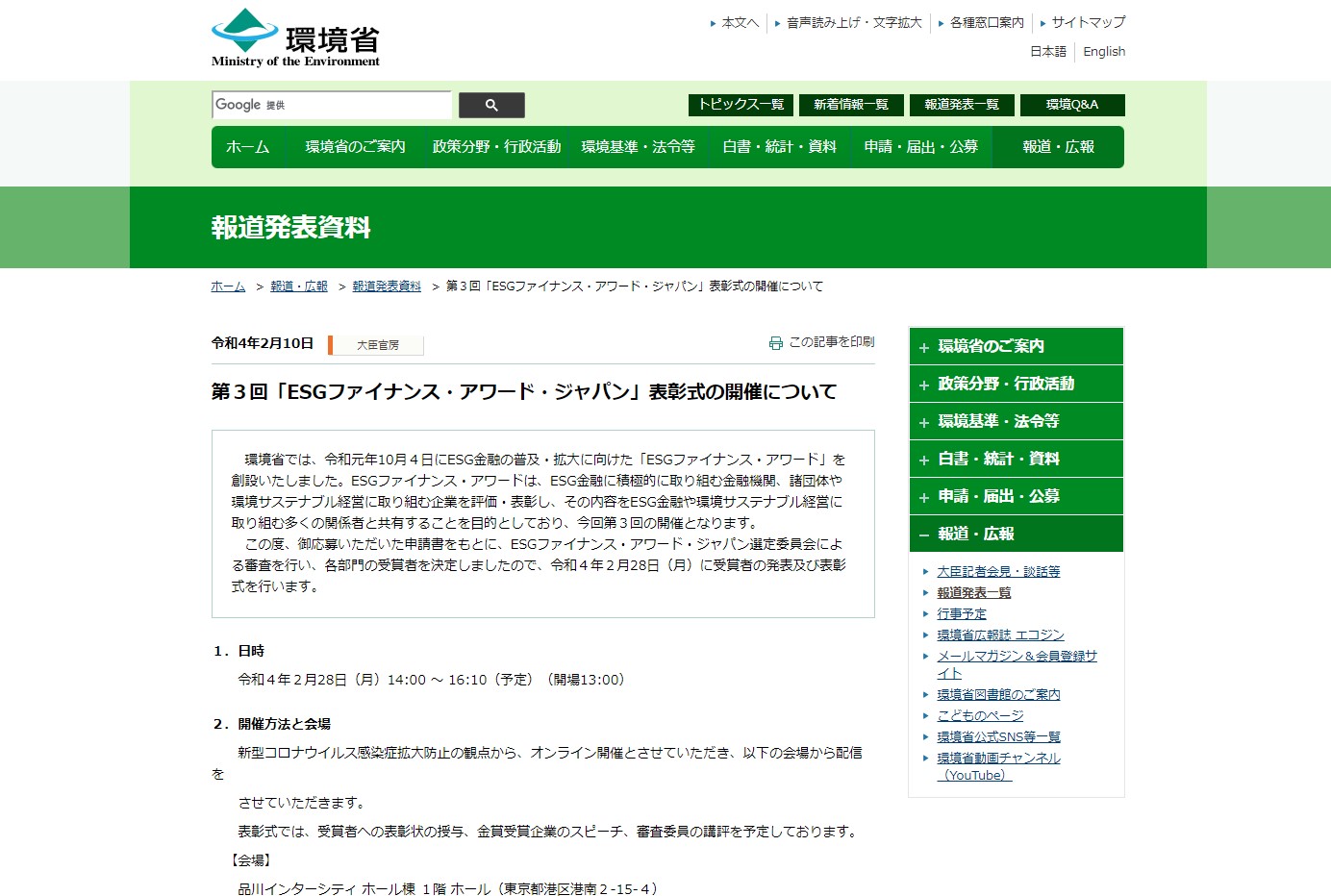Open the 環境Q&A page
The height and width of the screenshot is (896, 1331).
1073,105
